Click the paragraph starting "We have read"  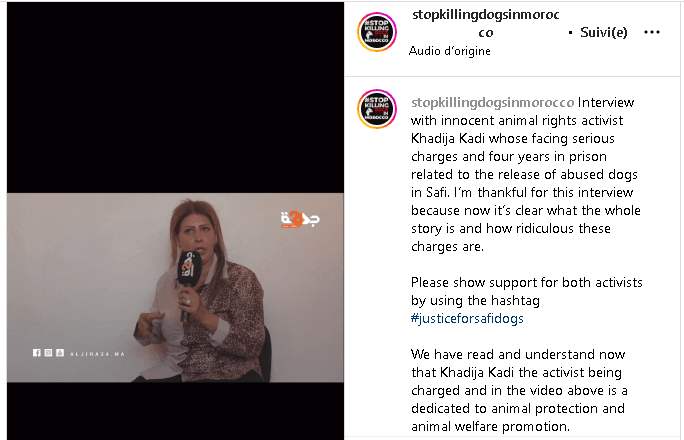coord(519,390)
